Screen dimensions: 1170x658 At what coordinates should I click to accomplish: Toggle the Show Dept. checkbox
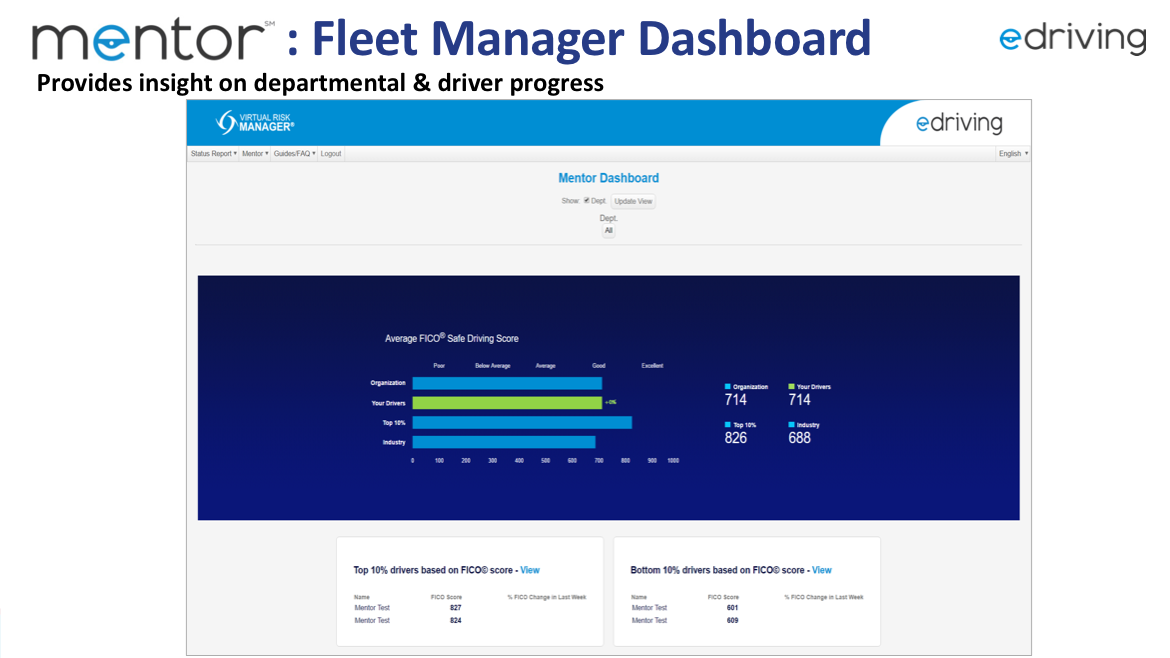click(586, 201)
